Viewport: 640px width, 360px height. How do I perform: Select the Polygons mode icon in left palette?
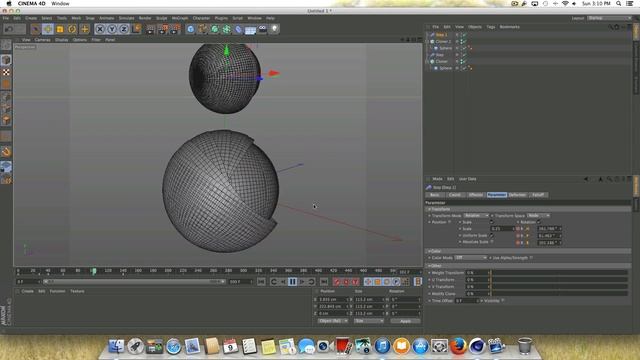pyautogui.click(x=6, y=120)
